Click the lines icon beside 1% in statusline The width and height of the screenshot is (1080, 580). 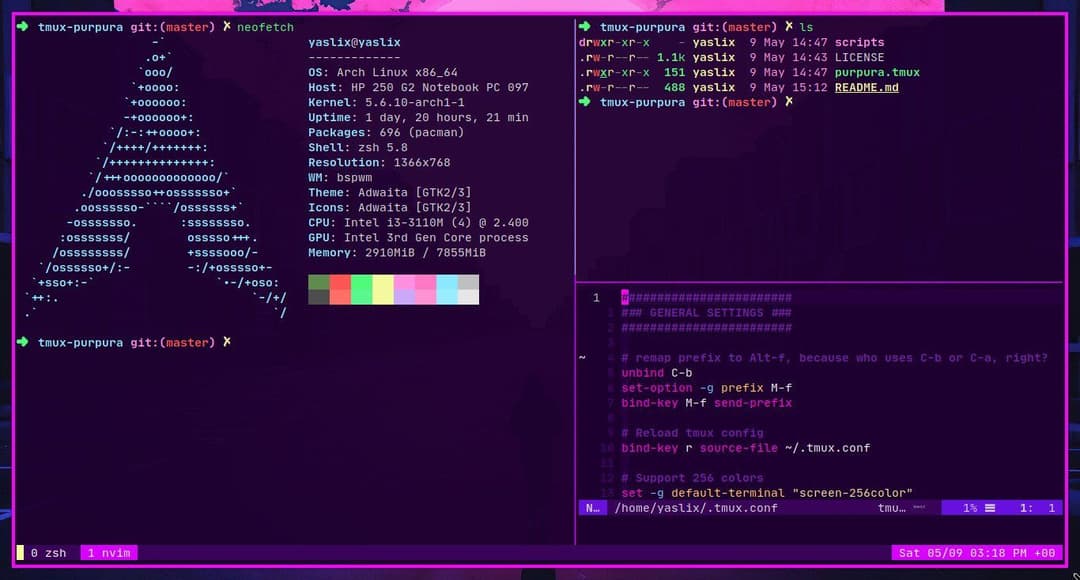click(x=990, y=508)
